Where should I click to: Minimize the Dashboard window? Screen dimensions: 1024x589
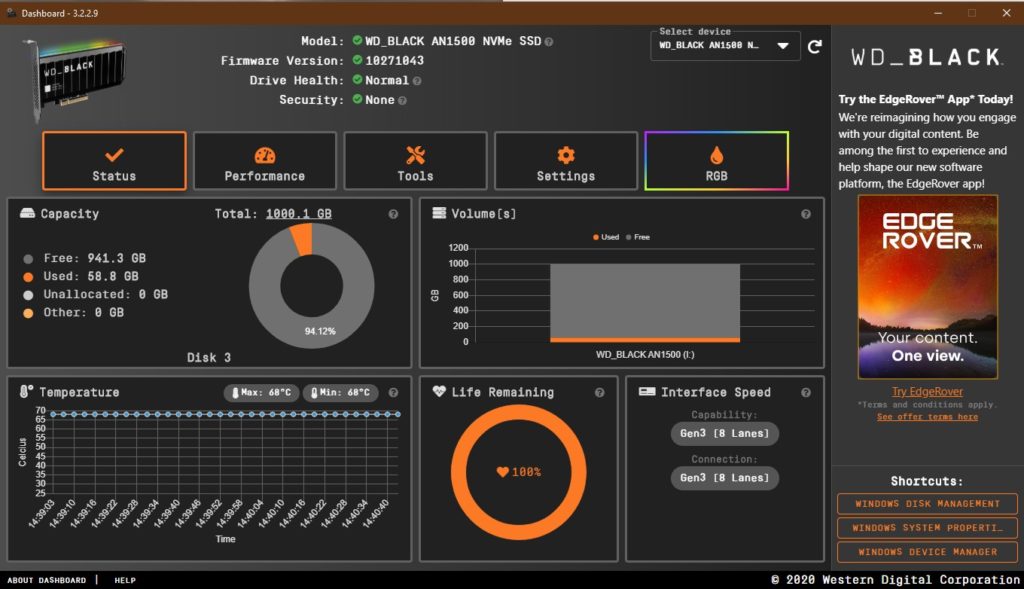pos(938,13)
